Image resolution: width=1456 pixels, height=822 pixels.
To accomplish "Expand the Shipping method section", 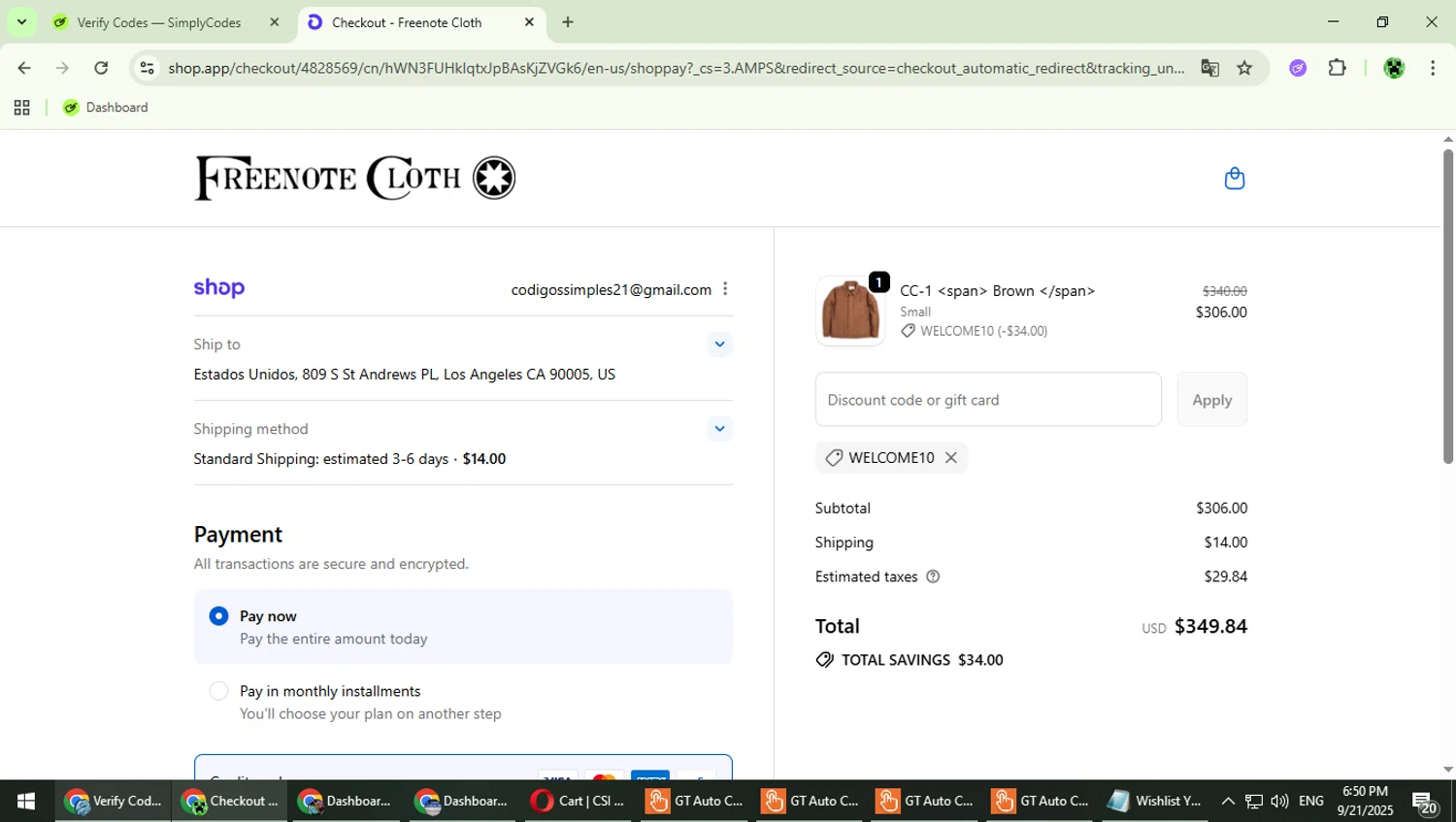I will tap(719, 428).
